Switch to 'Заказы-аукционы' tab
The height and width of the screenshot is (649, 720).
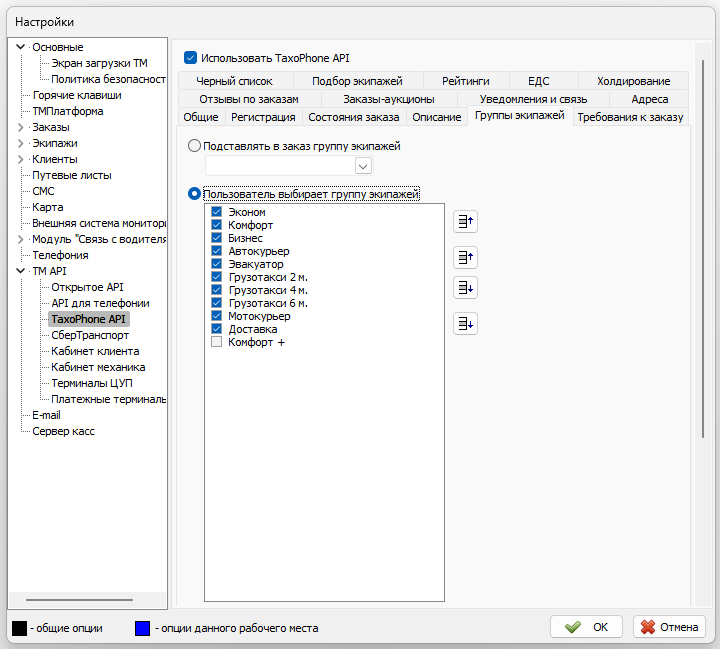click(389, 99)
